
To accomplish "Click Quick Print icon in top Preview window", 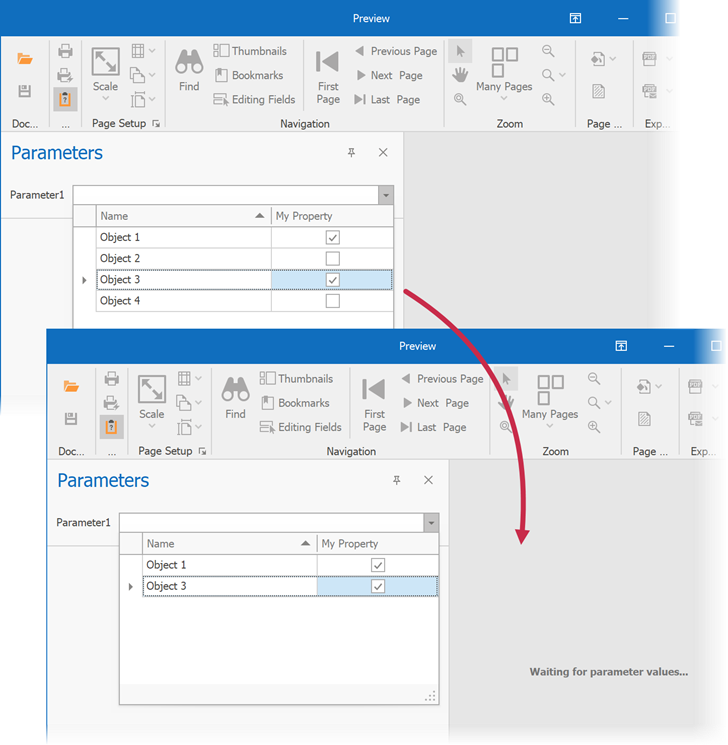I will point(65,75).
